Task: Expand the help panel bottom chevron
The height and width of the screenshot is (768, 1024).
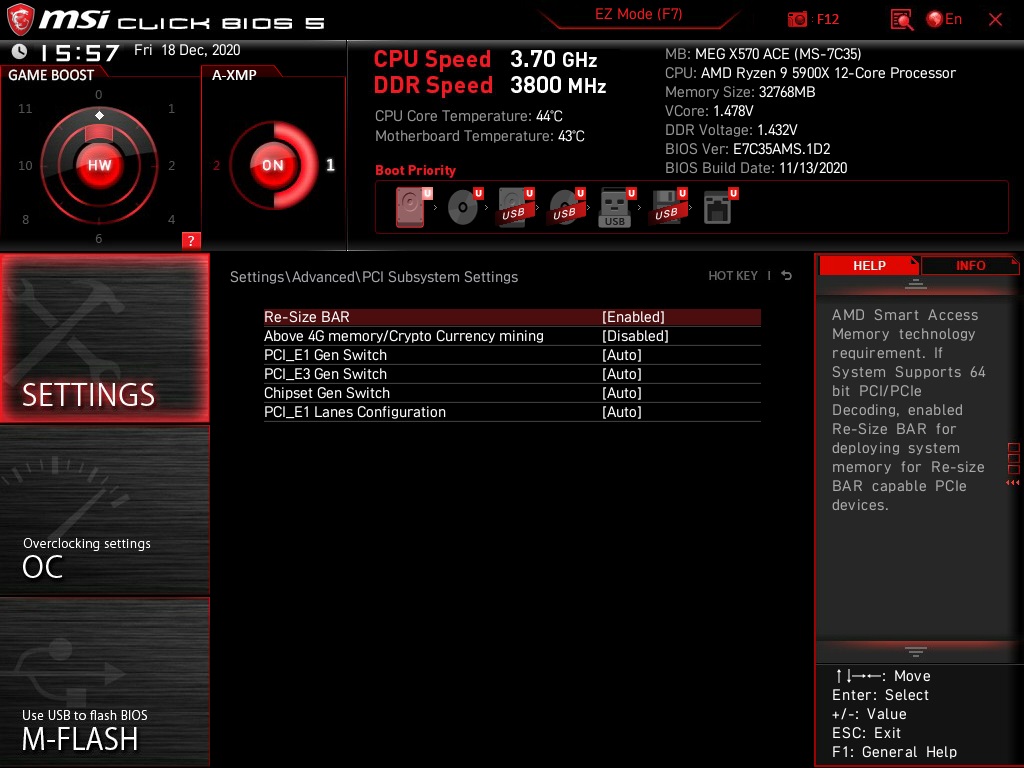Action: [915, 651]
